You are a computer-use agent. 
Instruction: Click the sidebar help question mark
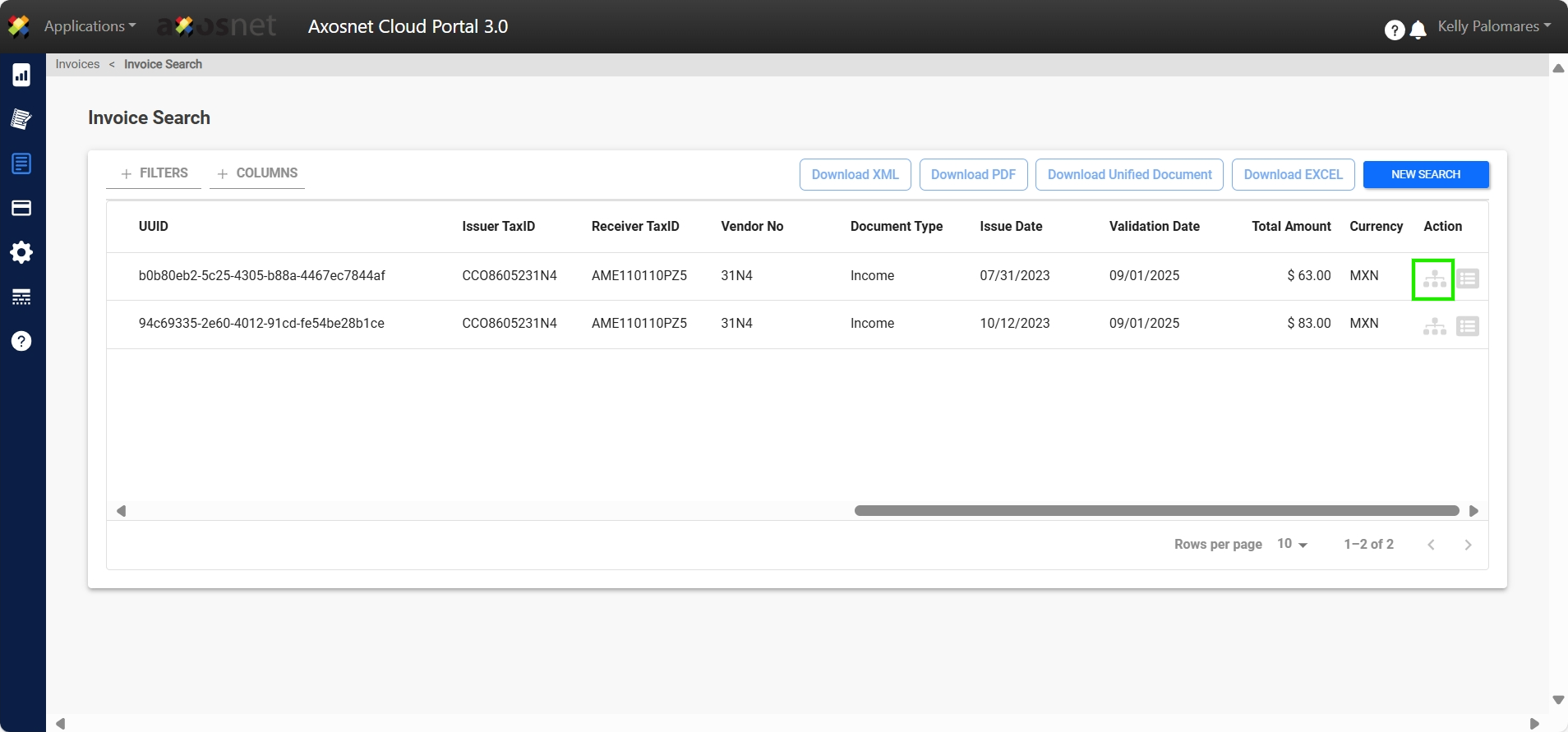pos(21,341)
